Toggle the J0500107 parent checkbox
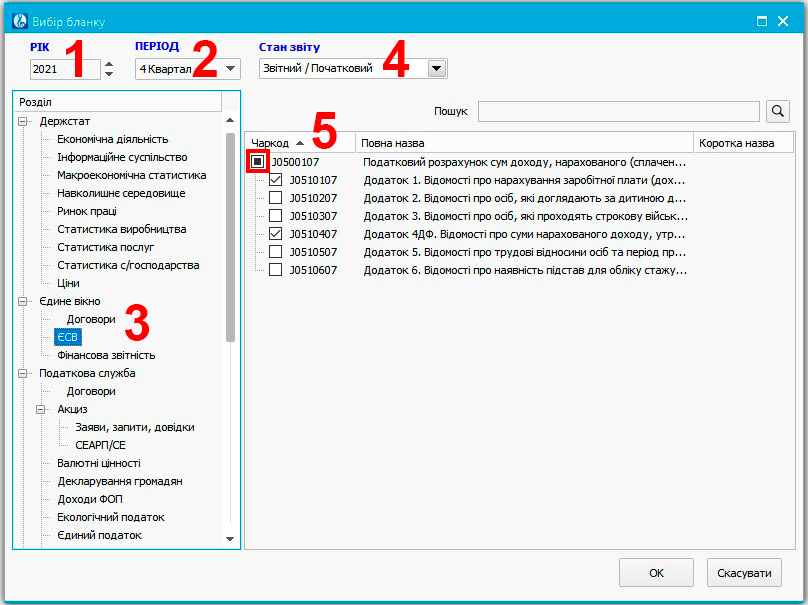Screen dimensions: 808x605 pos(257,162)
